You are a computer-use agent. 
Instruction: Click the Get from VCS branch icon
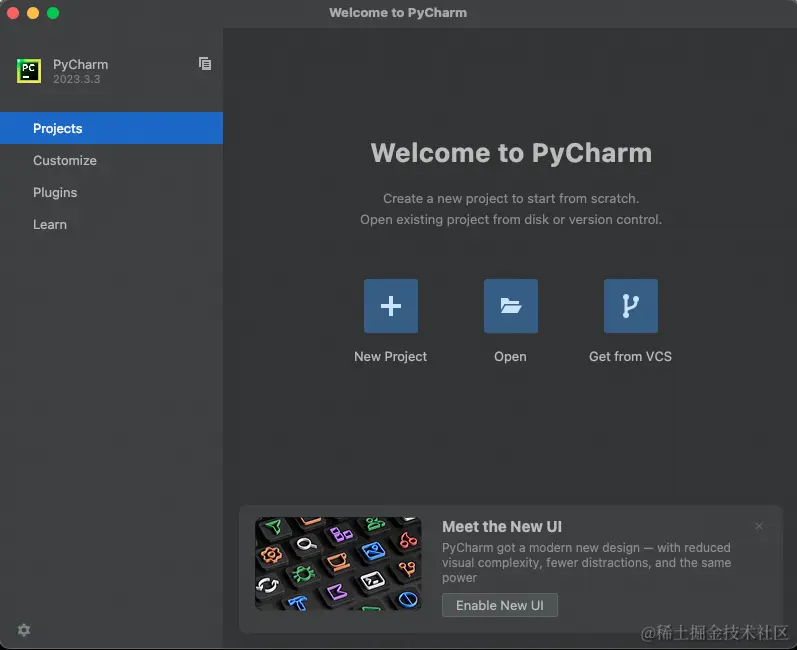click(630, 306)
